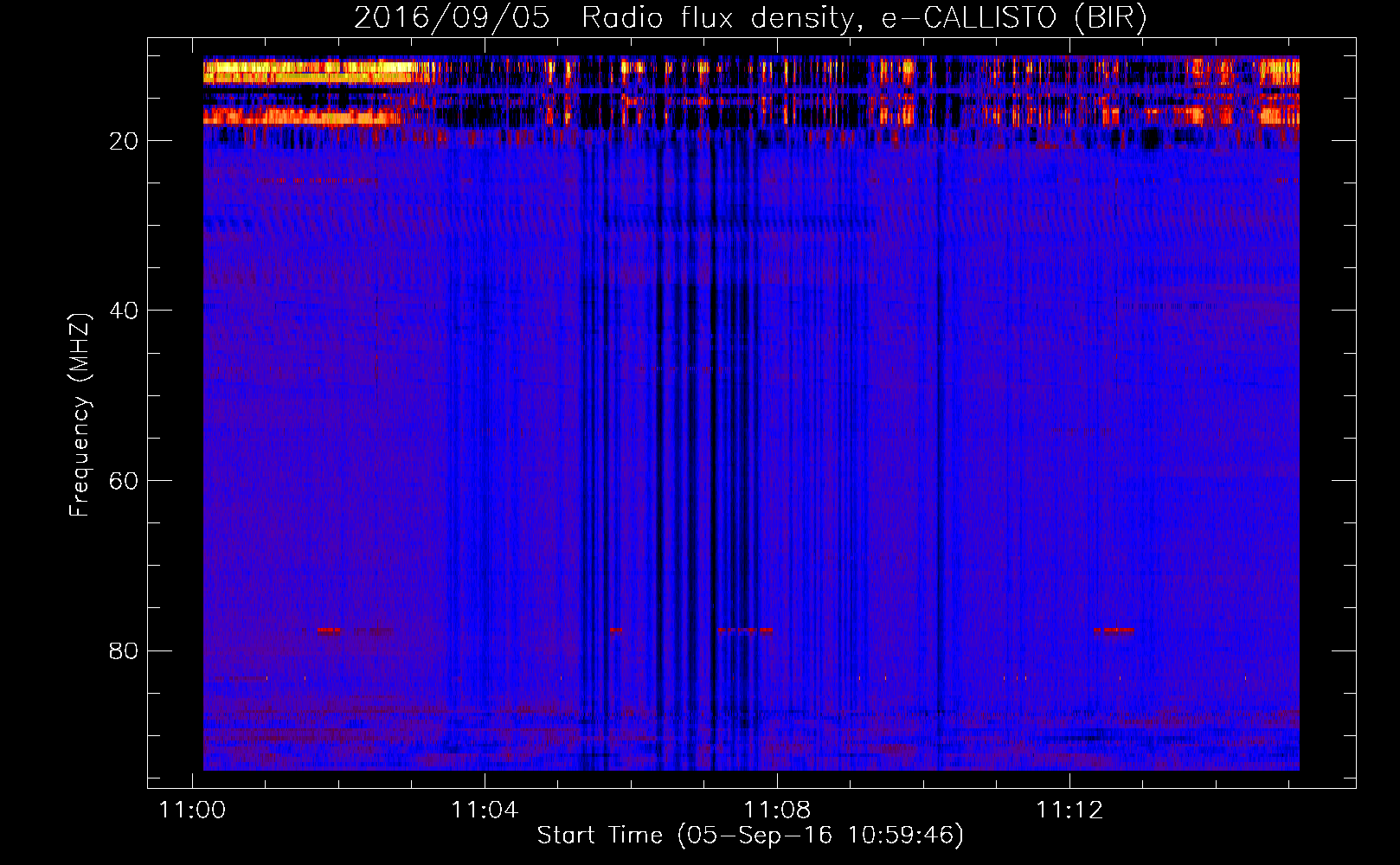Click the 'Start Time (05-Sep-16 10:59:46)' label

(x=750, y=836)
